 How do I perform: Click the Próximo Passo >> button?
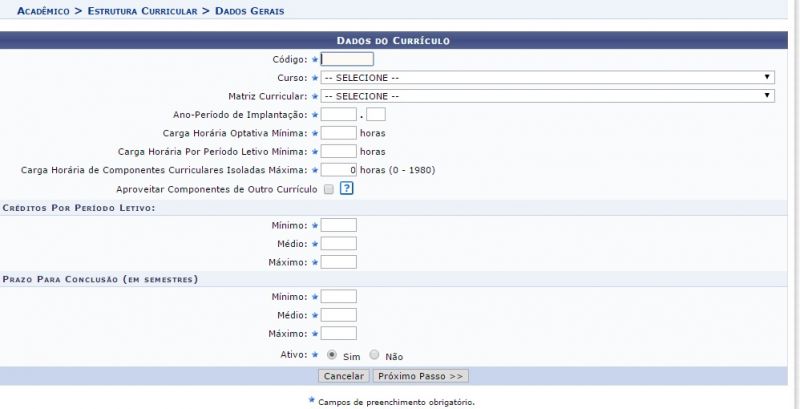pos(420,376)
